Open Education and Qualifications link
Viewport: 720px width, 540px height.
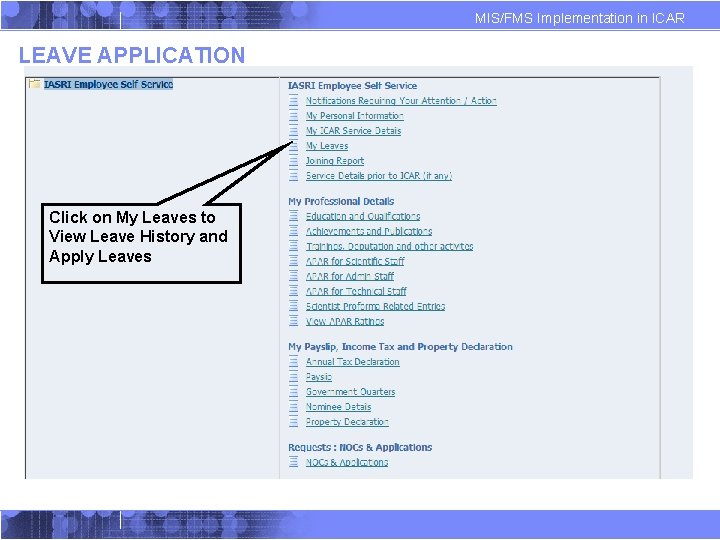point(363,216)
